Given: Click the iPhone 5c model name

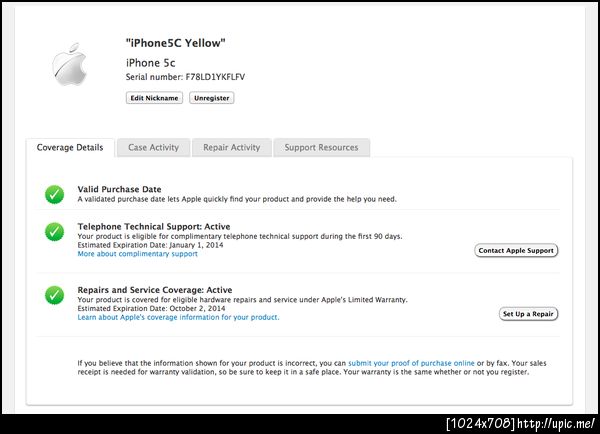Looking at the screenshot, I should [150, 63].
